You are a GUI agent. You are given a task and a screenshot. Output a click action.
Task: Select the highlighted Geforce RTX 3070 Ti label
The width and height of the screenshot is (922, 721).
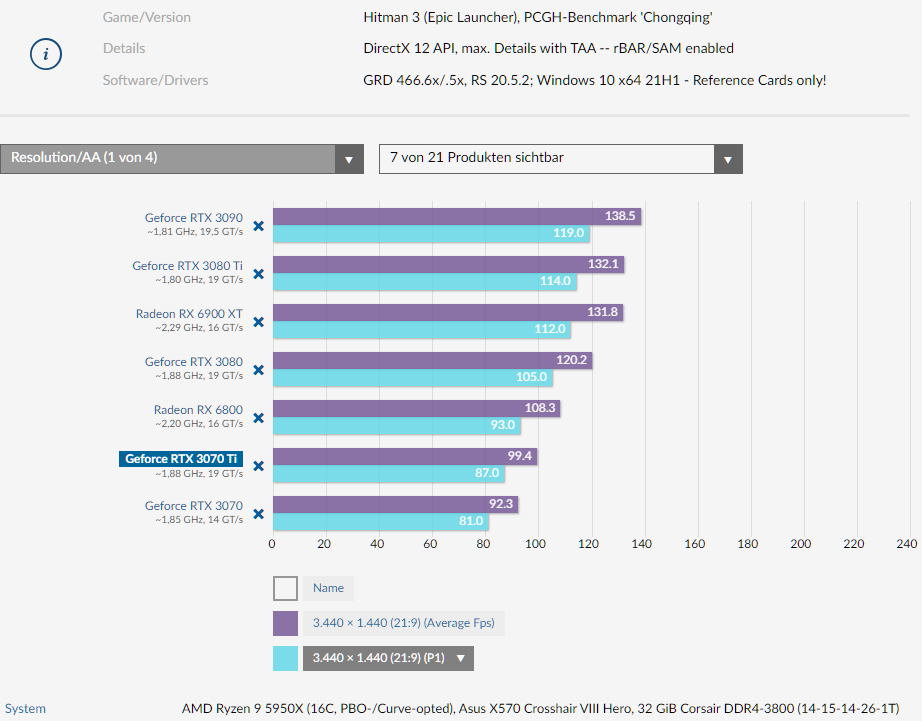coord(181,459)
